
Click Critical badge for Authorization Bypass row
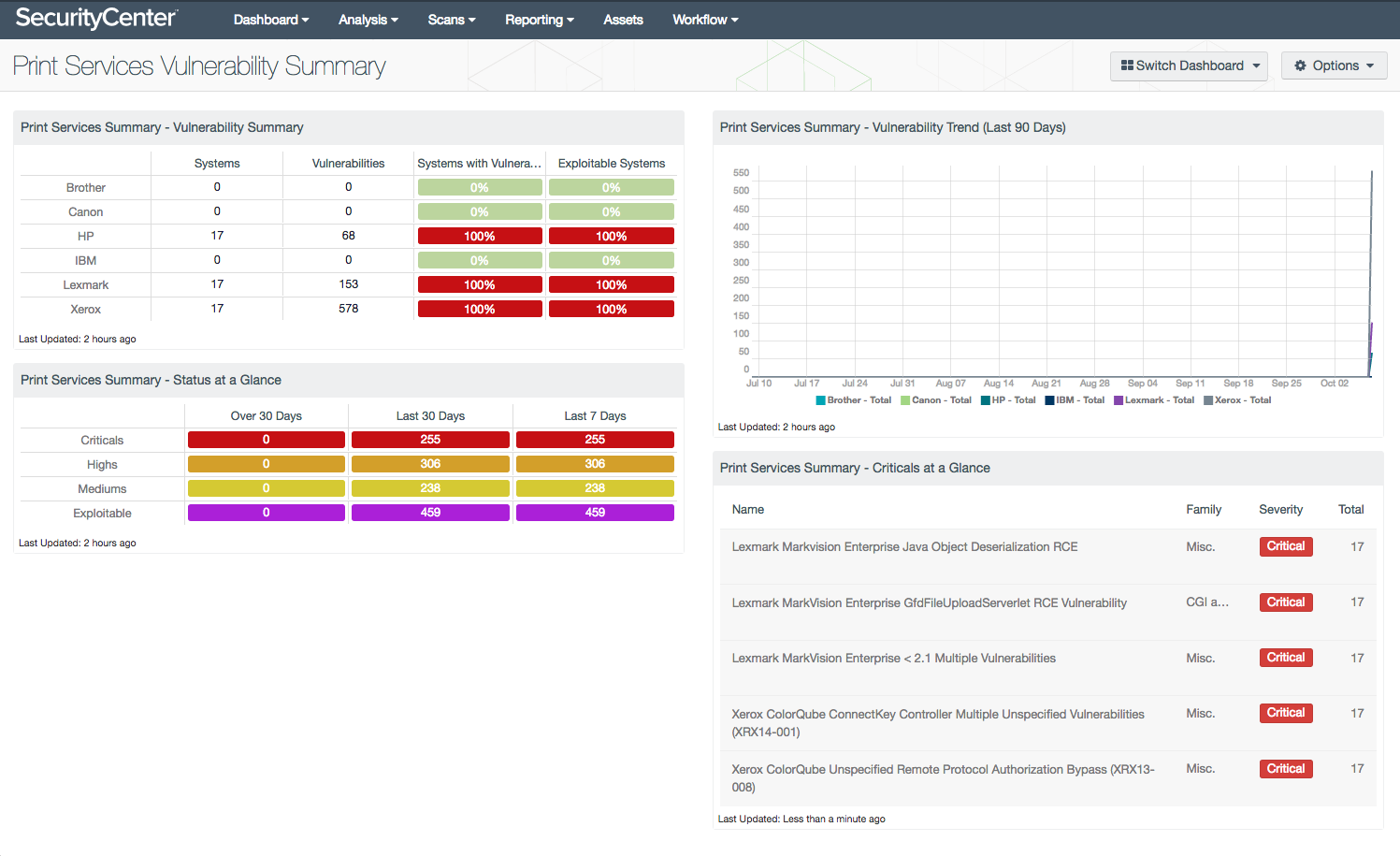pos(1286,769)
